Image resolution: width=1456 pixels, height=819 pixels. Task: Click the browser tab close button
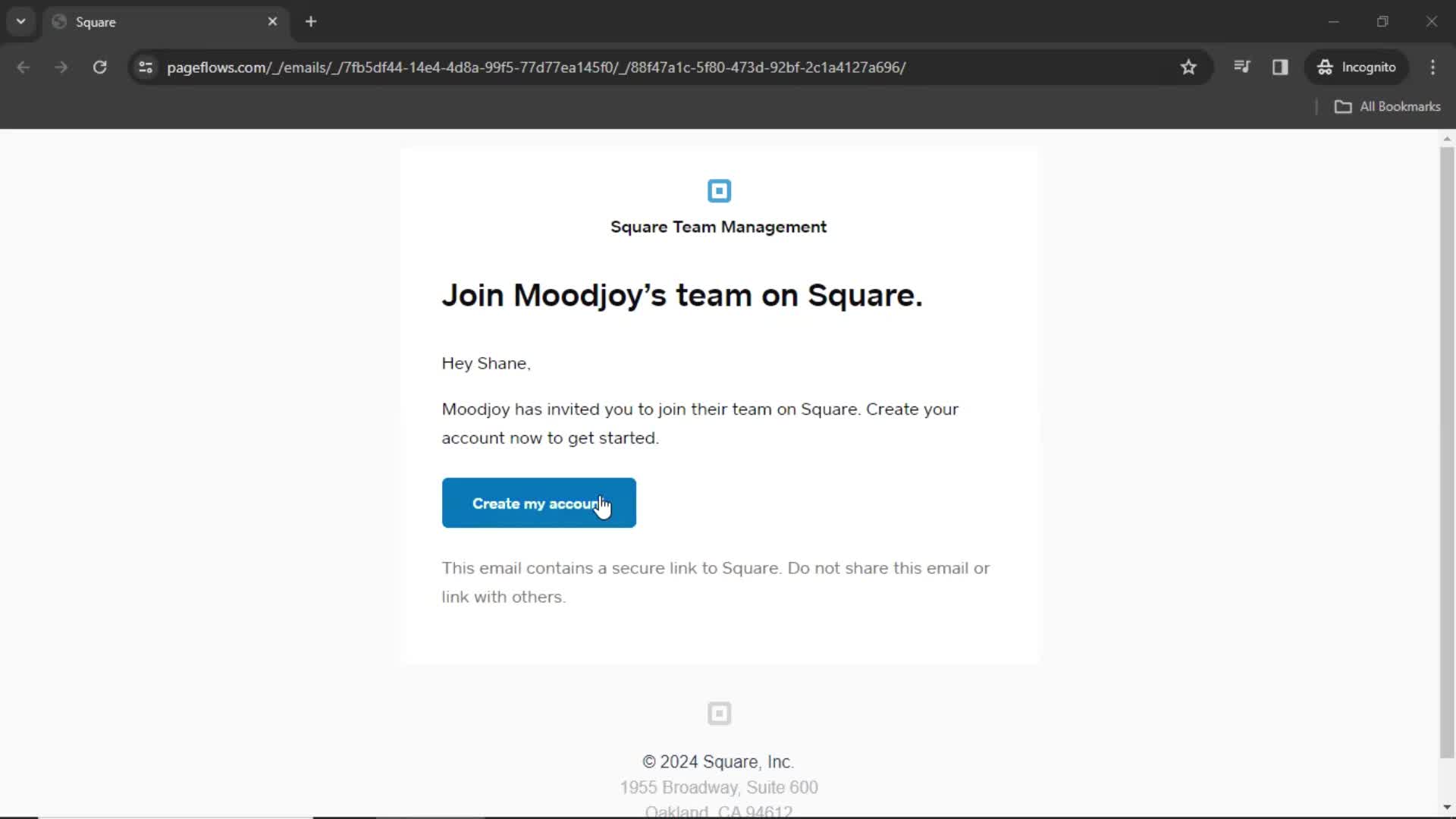click(x=272, y=21)
